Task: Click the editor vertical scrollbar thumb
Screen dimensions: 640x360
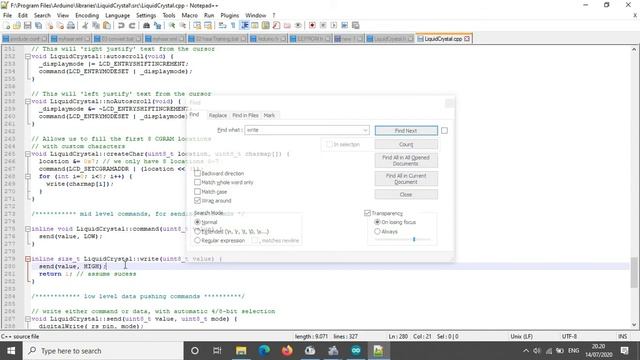Action: click(634, 272)
